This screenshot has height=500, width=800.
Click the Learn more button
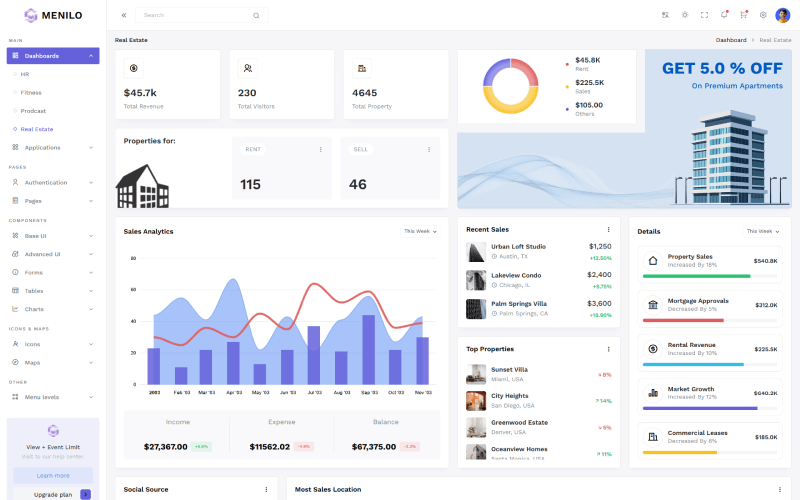click(53, 475)
